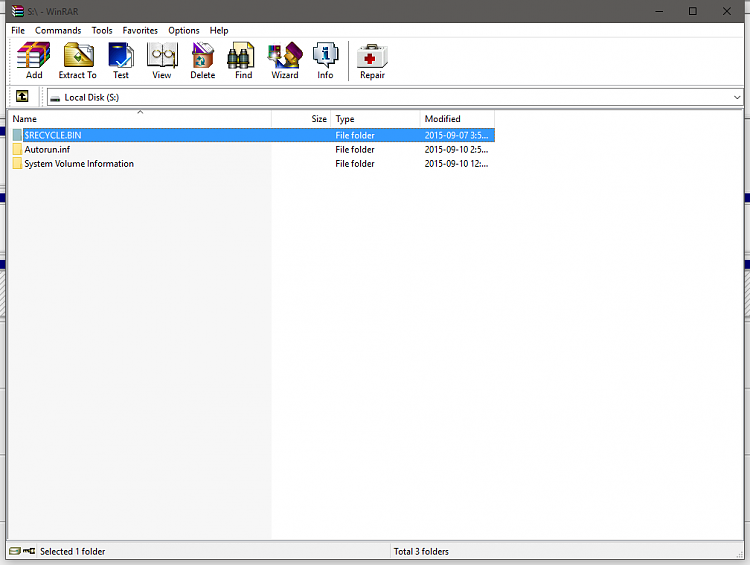Close the WinRAR window
750x565 pixels.
(727, 11)
